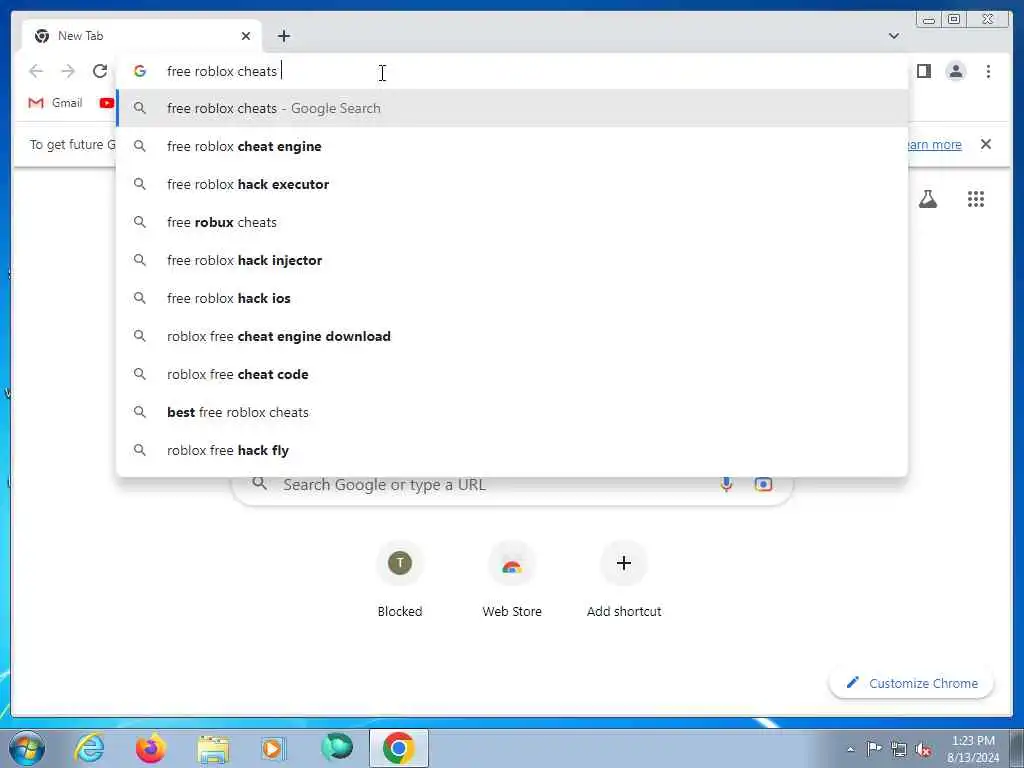Click the Google G icon in the address bar
The width and height of the screenshot is (1024, 768).
point(140,71)
